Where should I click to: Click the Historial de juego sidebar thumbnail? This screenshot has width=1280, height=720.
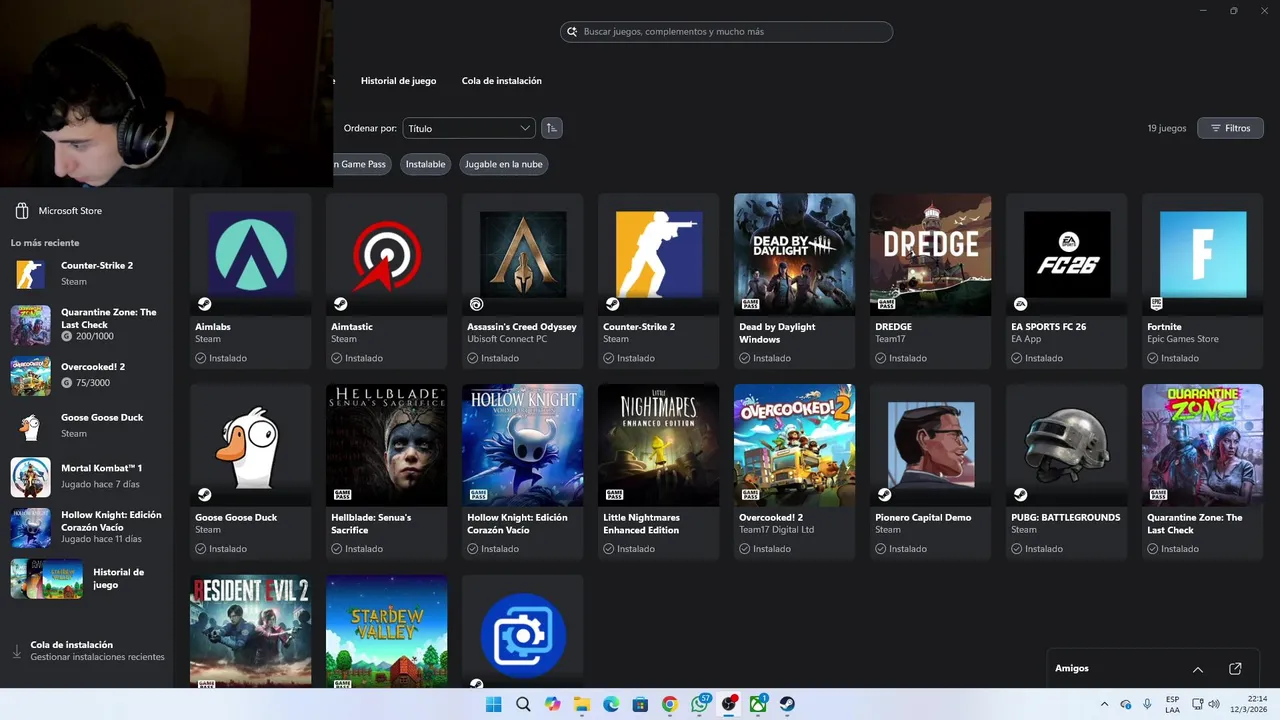click(47, 579)
